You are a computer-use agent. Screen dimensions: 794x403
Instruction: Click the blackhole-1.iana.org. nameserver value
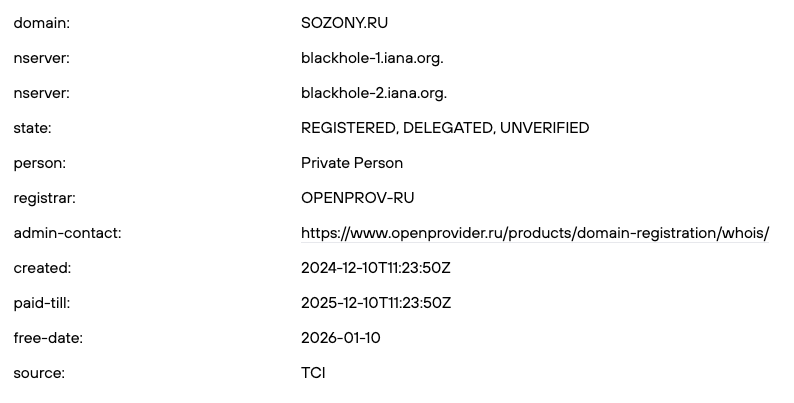click(372, 58)
